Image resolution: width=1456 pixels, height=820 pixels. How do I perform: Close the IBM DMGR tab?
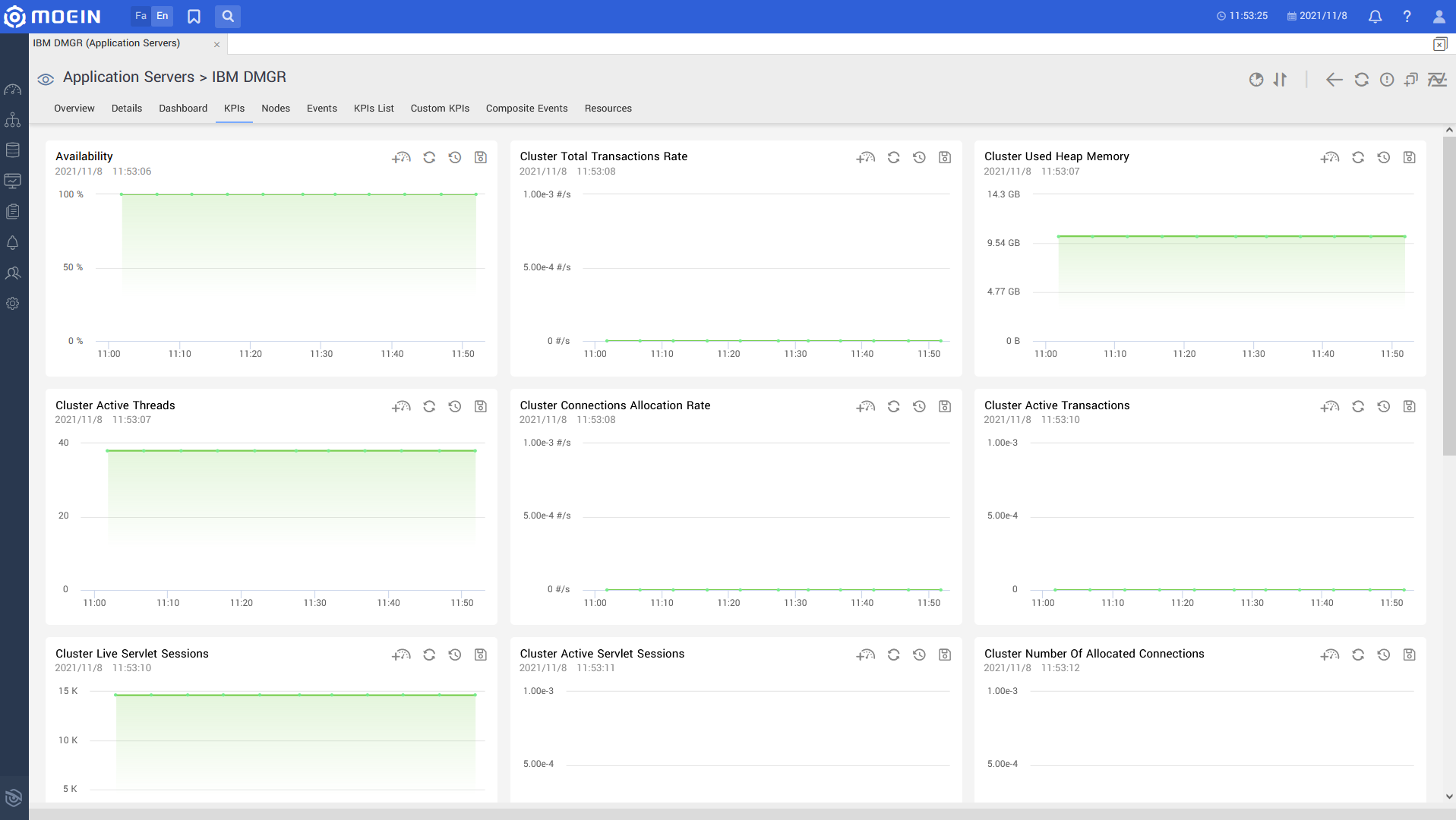216,44
